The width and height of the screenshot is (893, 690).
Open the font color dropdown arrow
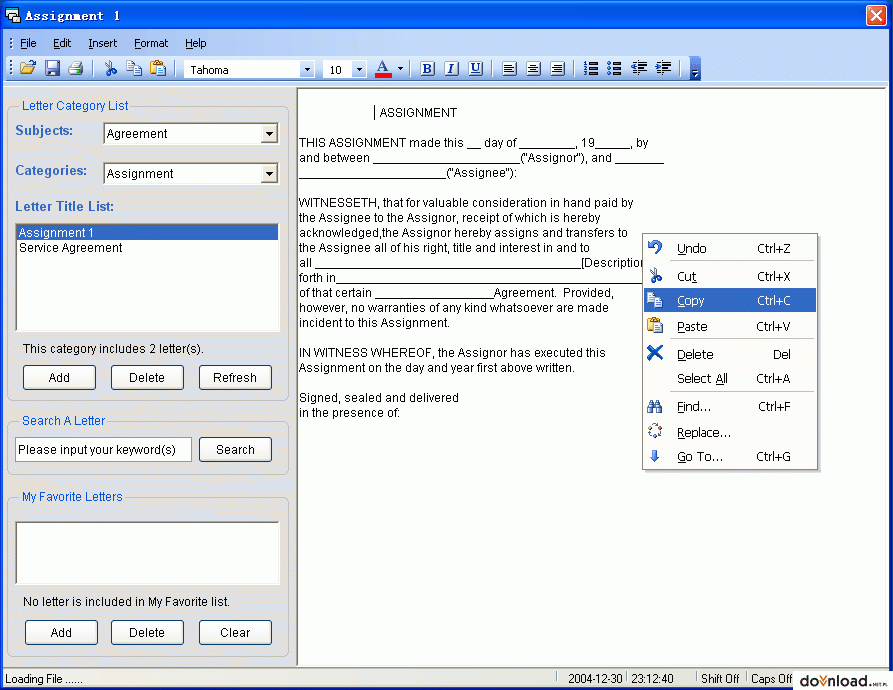tap(400, 69)
